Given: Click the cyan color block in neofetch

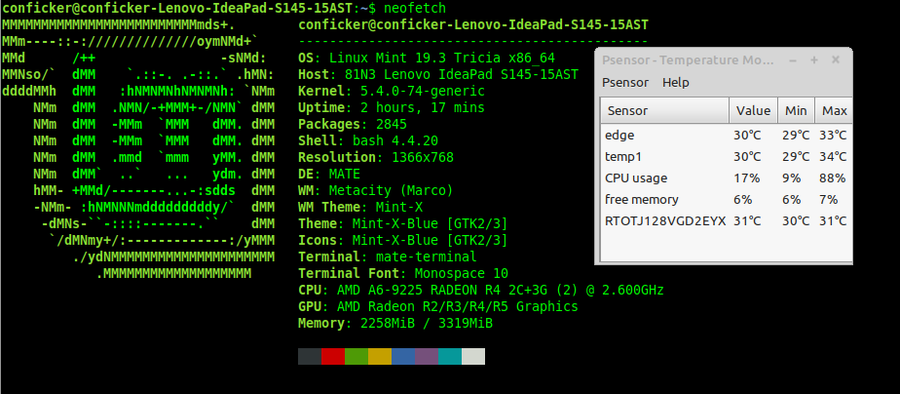Looking at the screenshot, I should pyautogui.click(x=450, y=356).
